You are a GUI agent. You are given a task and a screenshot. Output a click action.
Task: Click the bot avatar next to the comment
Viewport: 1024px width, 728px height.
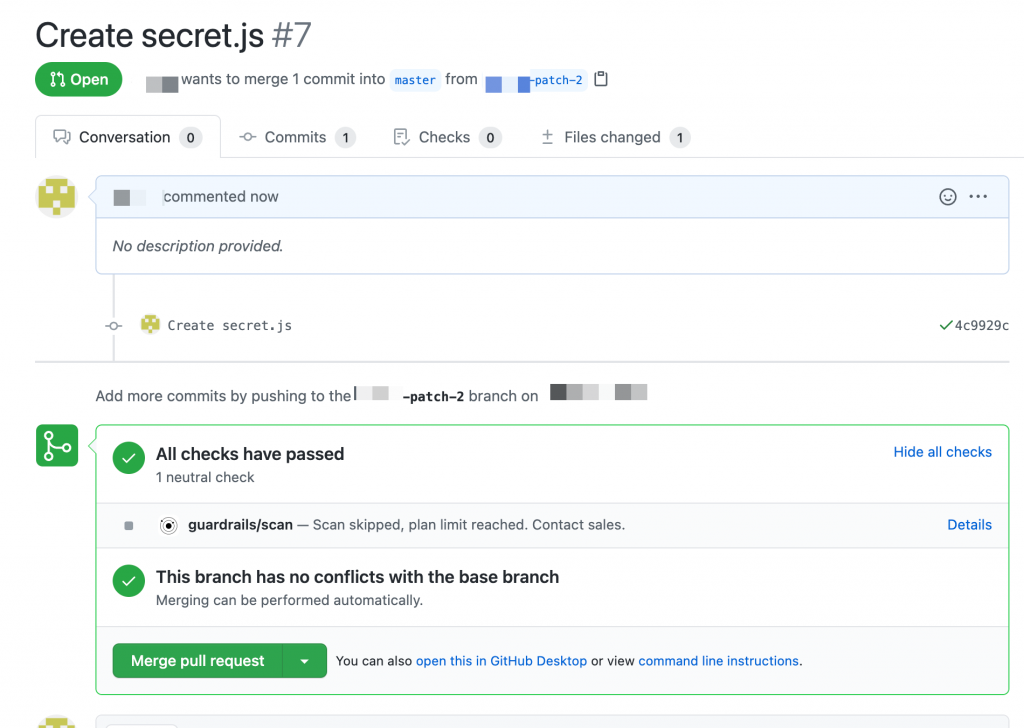point(57,196)
